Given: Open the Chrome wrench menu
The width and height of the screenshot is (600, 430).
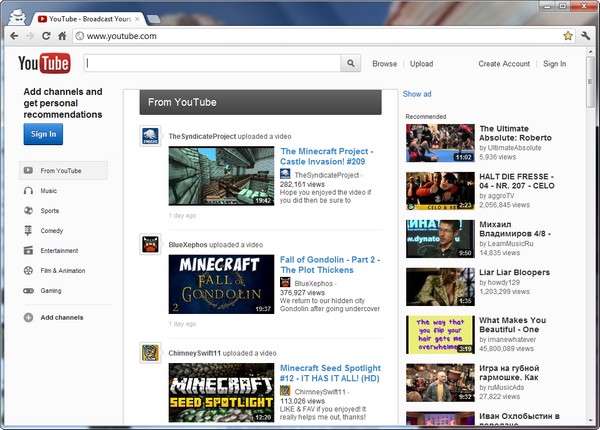Looking at the screenshot, I should [x=585, y=36].
